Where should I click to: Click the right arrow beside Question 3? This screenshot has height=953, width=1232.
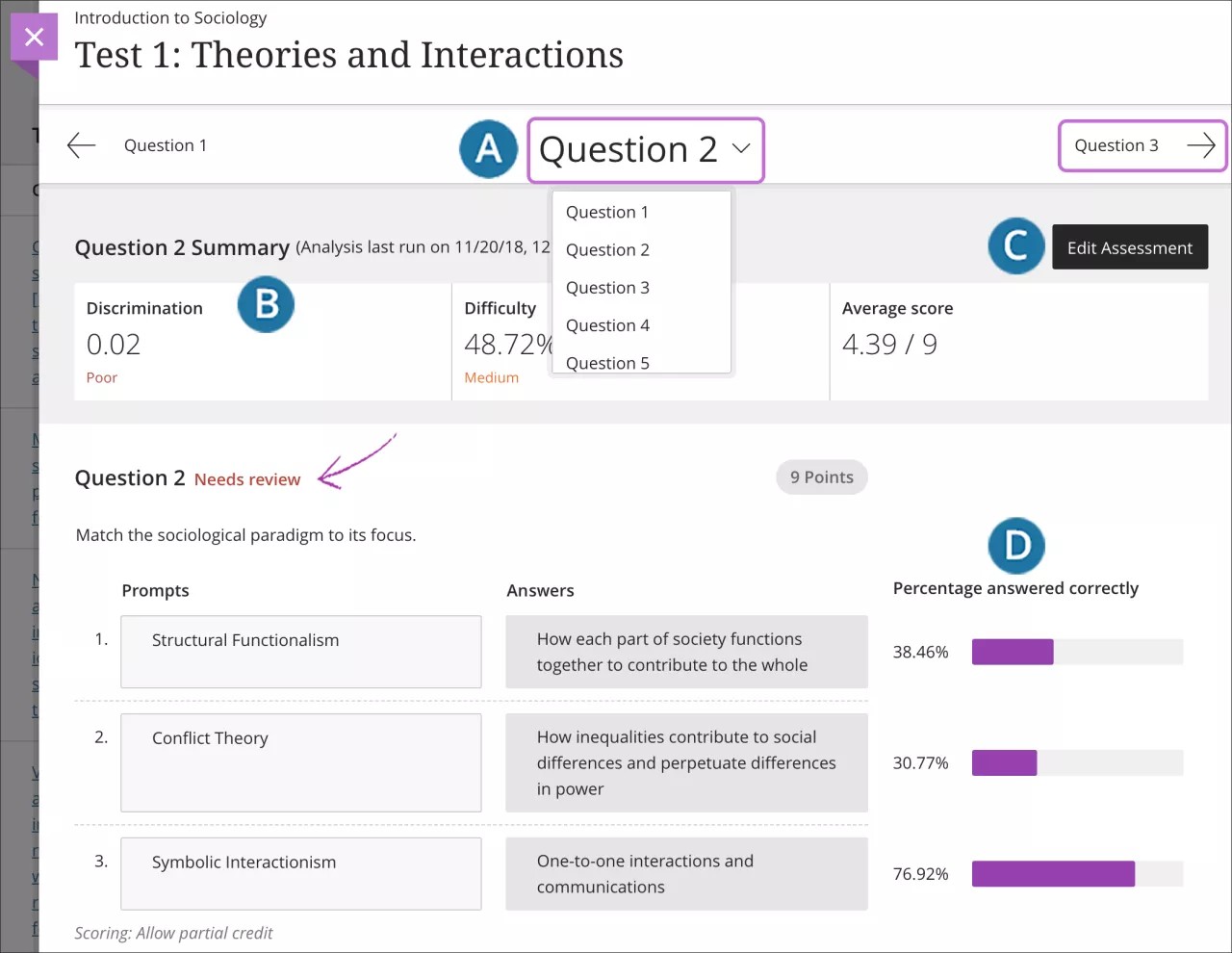coord(1199,145)
